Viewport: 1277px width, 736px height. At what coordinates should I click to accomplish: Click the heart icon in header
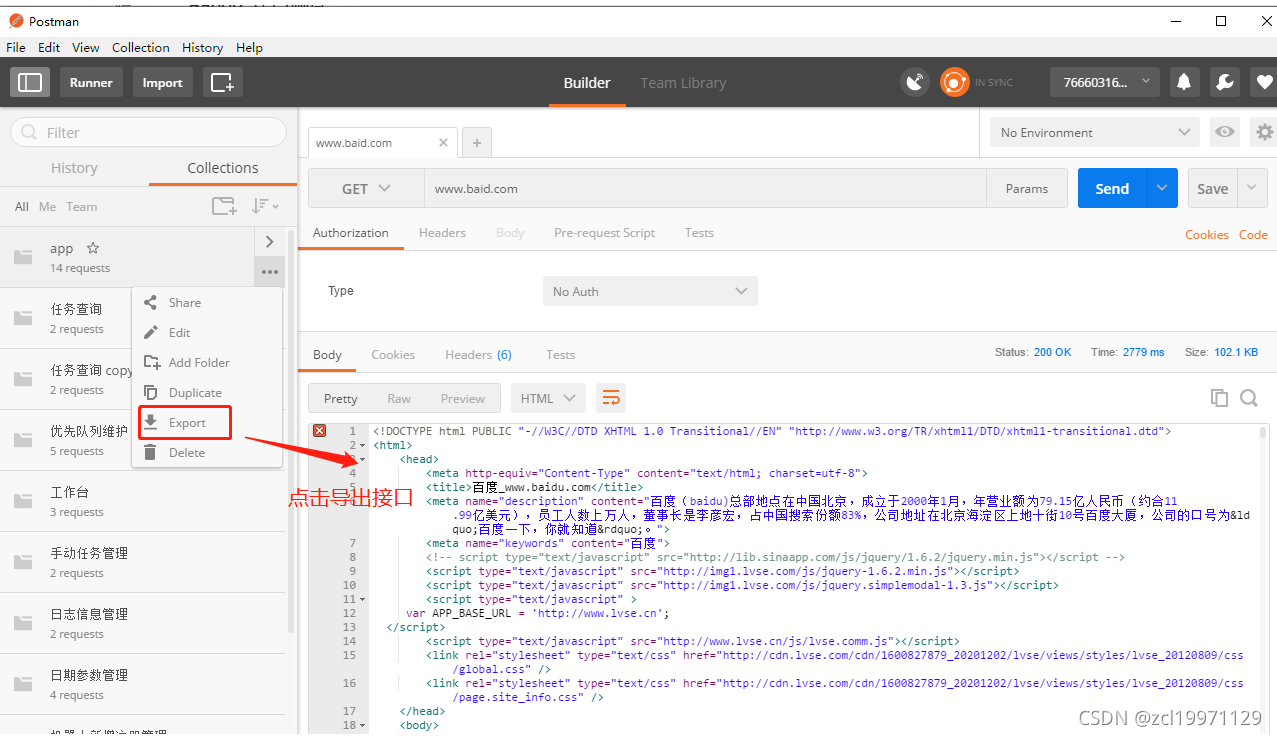pos(1264,82)
